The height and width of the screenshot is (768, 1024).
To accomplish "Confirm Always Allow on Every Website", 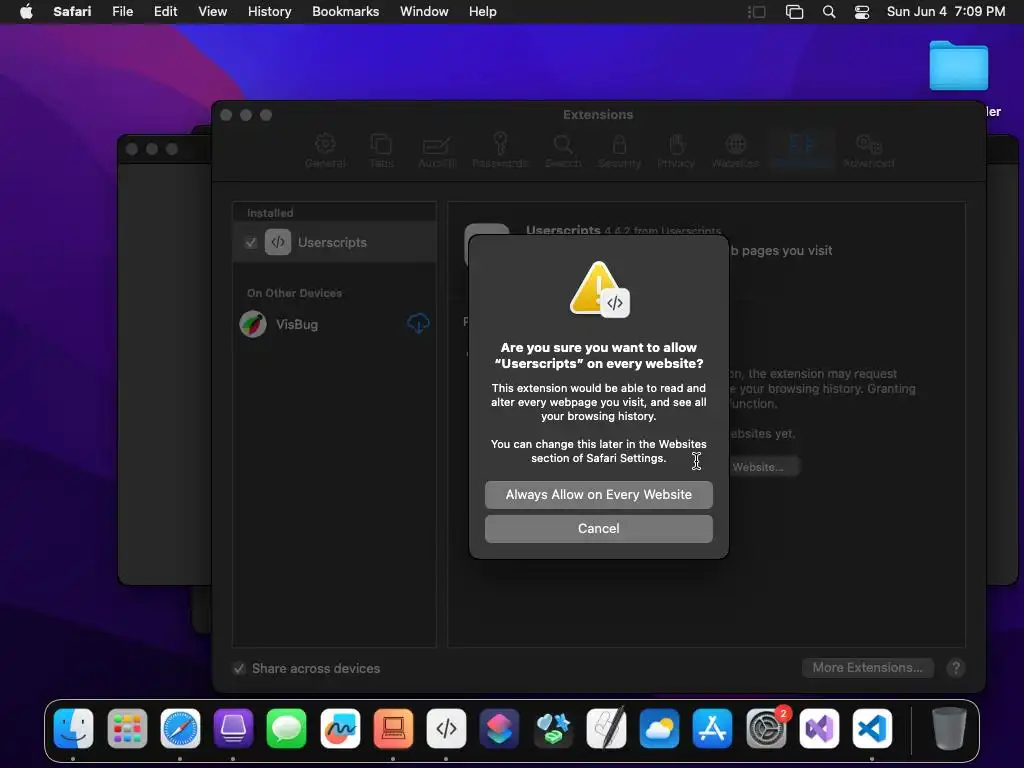I will click(x=598, y=494).
